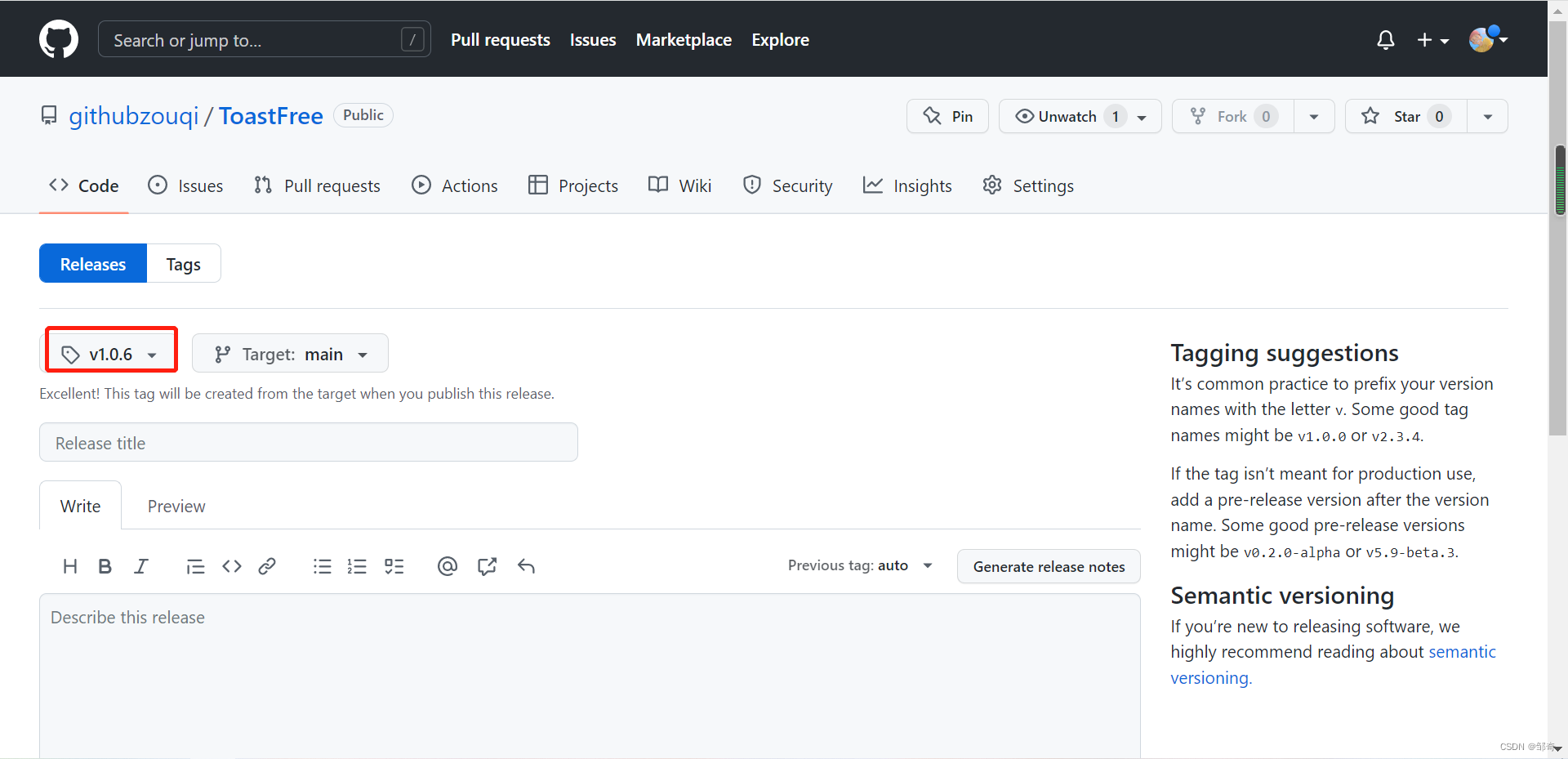The width and height of the screenshot is (1568, 759).
Task: Reference an issue or pull request
Action: click(487, 566)
